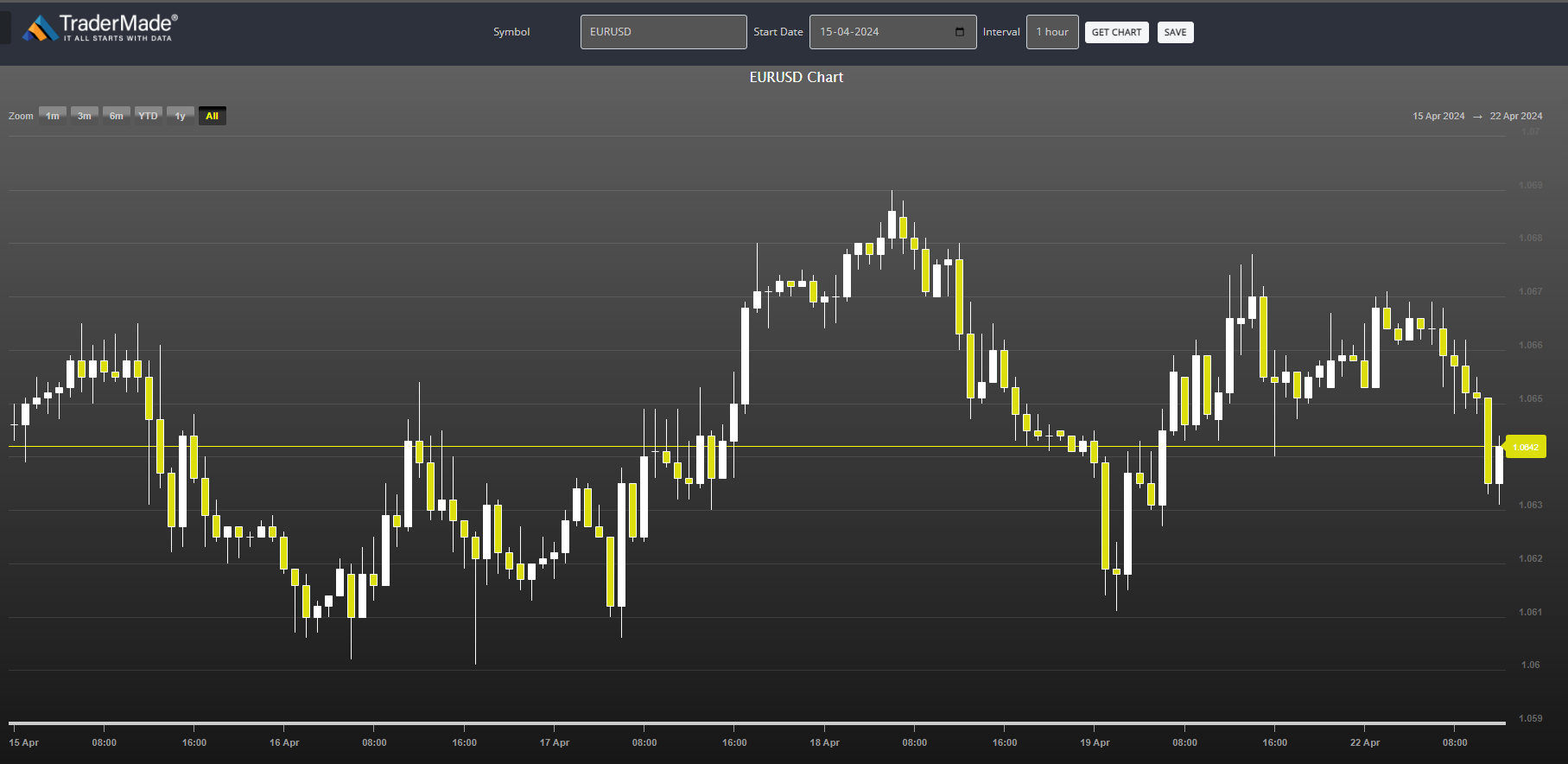
Task: Click the 1.069 price axis label
Action: 1530,185
